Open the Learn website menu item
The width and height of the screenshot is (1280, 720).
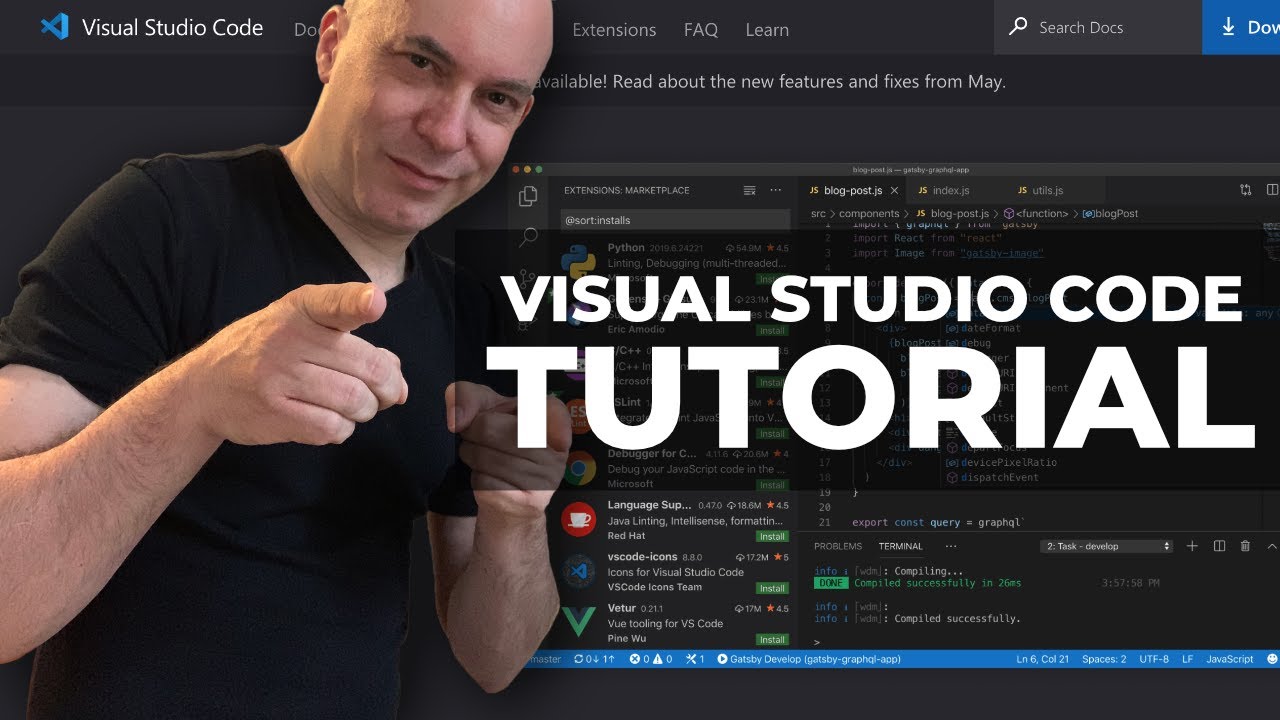(767, 30)
